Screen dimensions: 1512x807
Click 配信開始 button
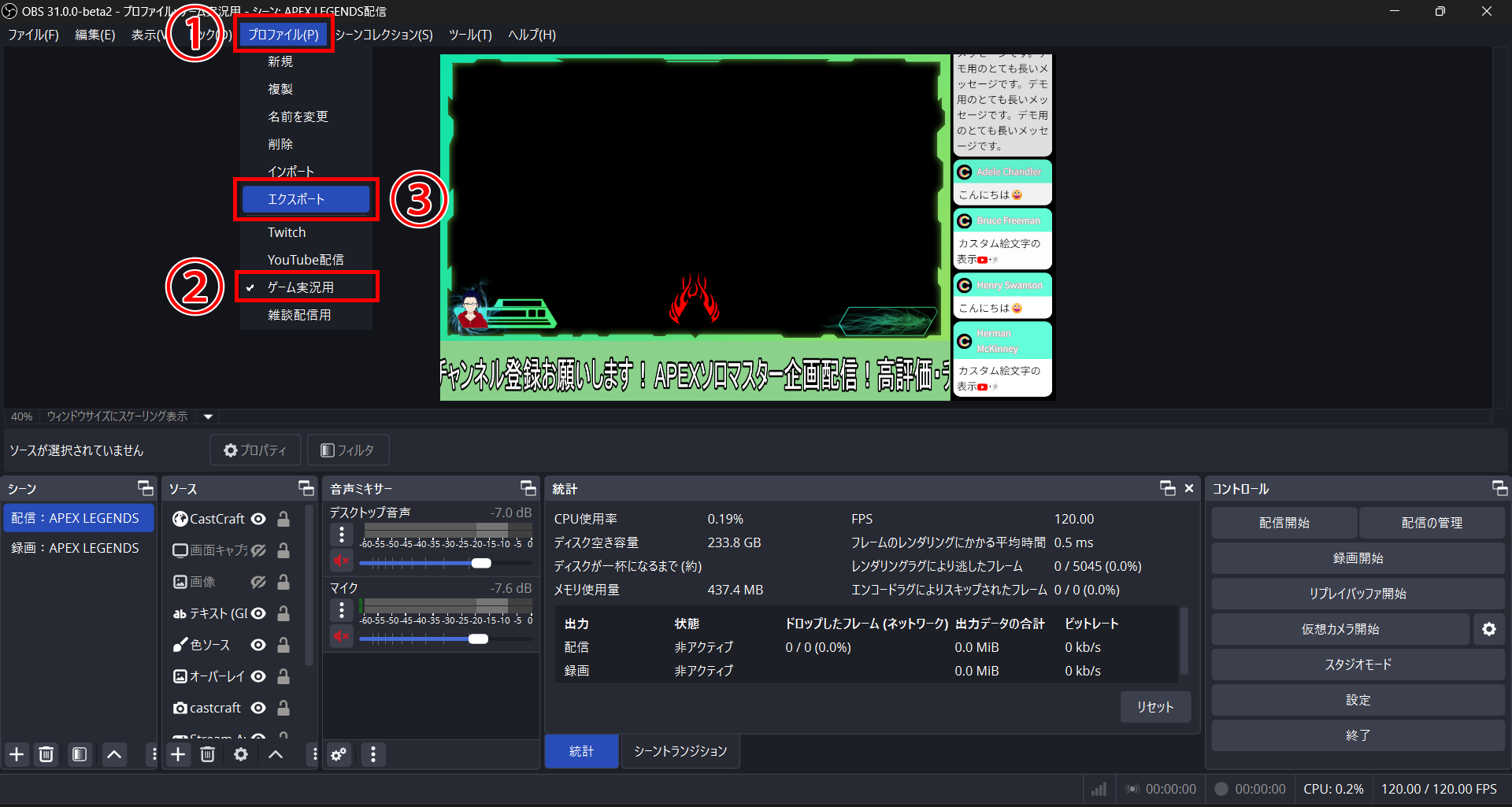click(x=1284, y=523)
